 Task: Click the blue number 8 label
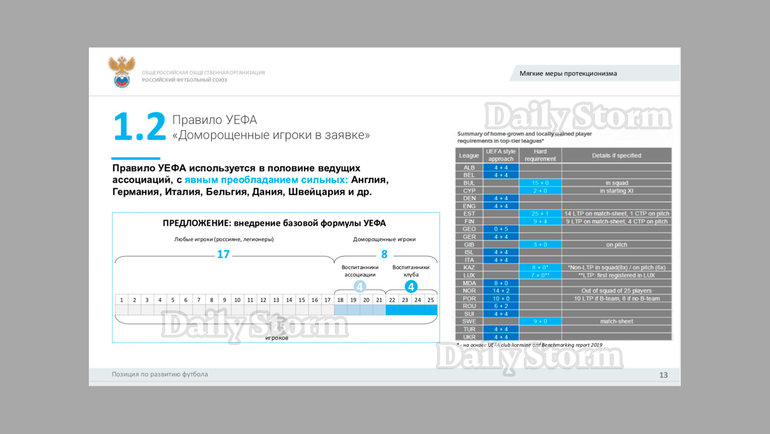[384, 254]
